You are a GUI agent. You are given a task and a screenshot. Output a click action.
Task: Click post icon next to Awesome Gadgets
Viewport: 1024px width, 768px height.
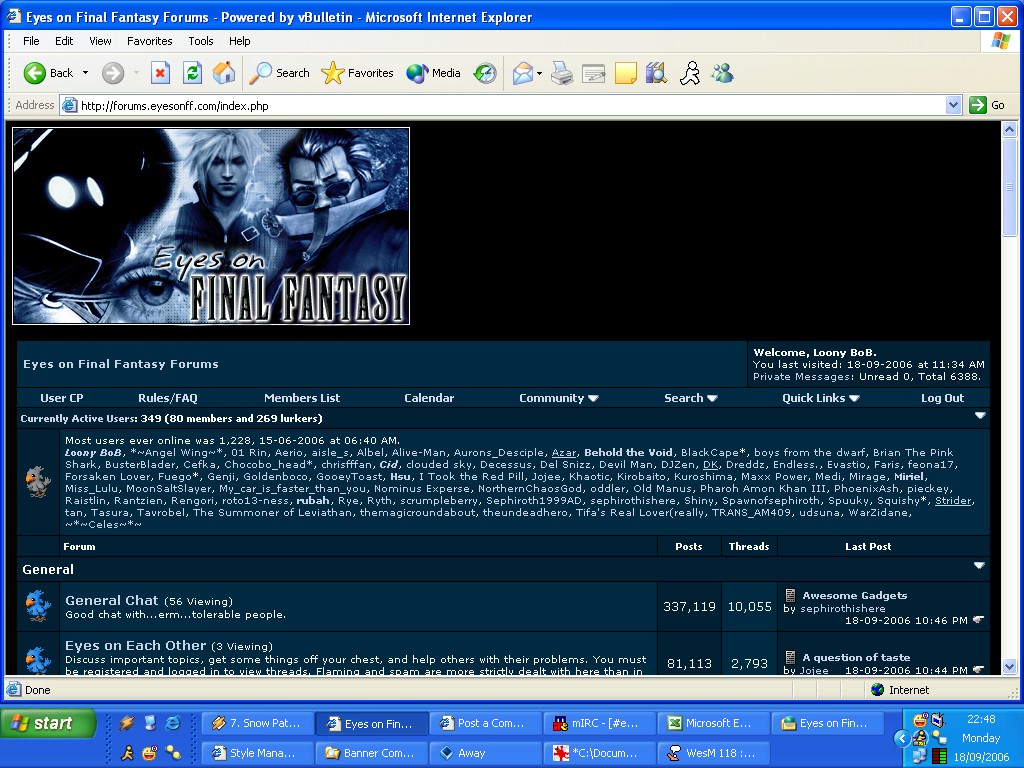(x=790, y=595)
